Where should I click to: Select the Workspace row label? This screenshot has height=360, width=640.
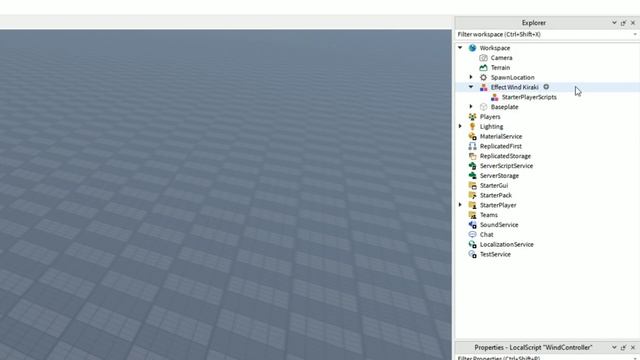pos(495,48)
